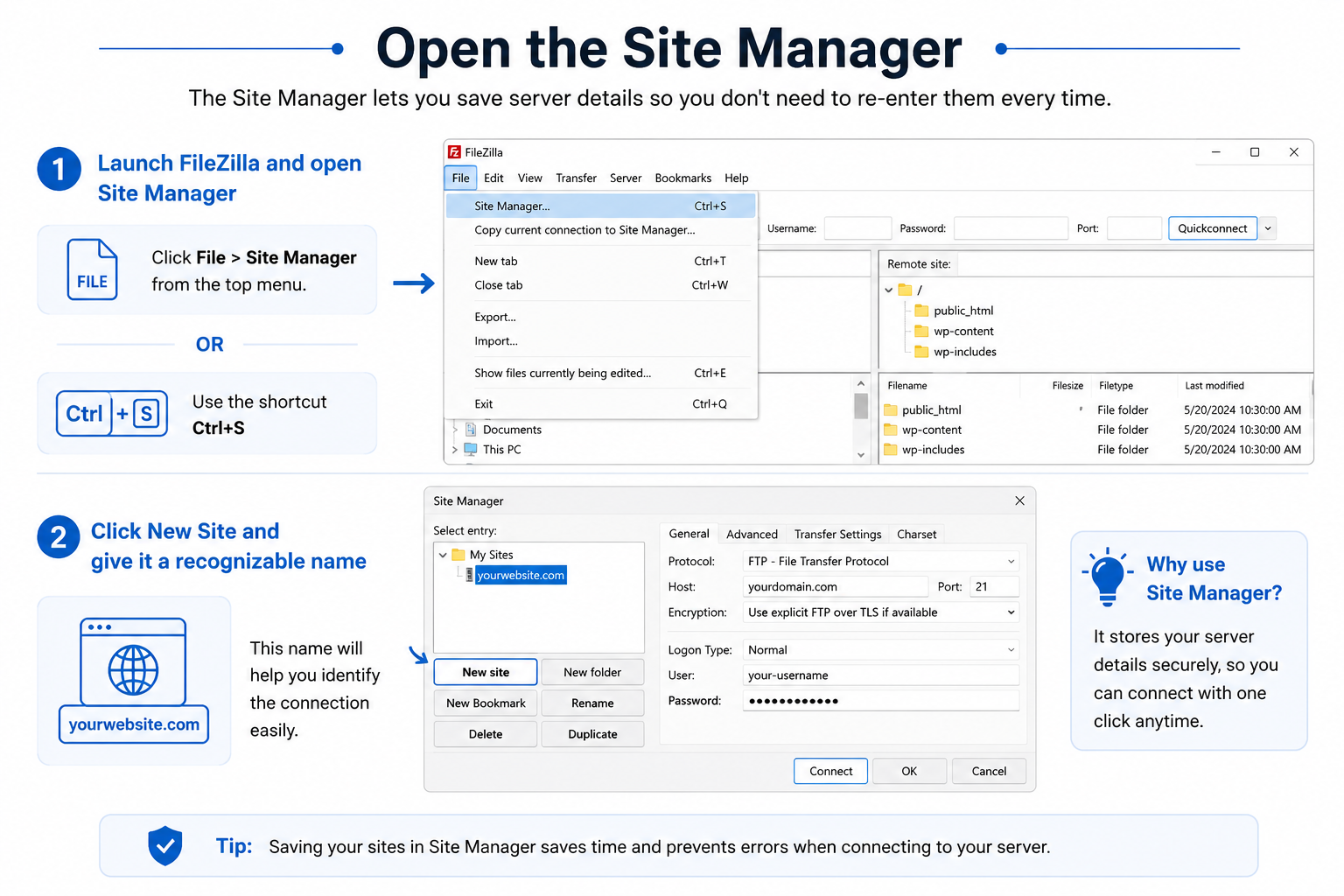1344x896 pixels.
Task: Open the Help menu
Action: point(737,178)
